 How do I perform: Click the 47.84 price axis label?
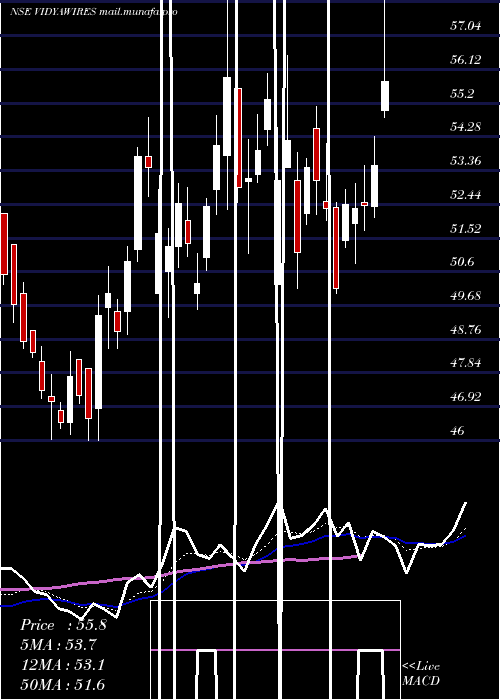coord(466,363)
